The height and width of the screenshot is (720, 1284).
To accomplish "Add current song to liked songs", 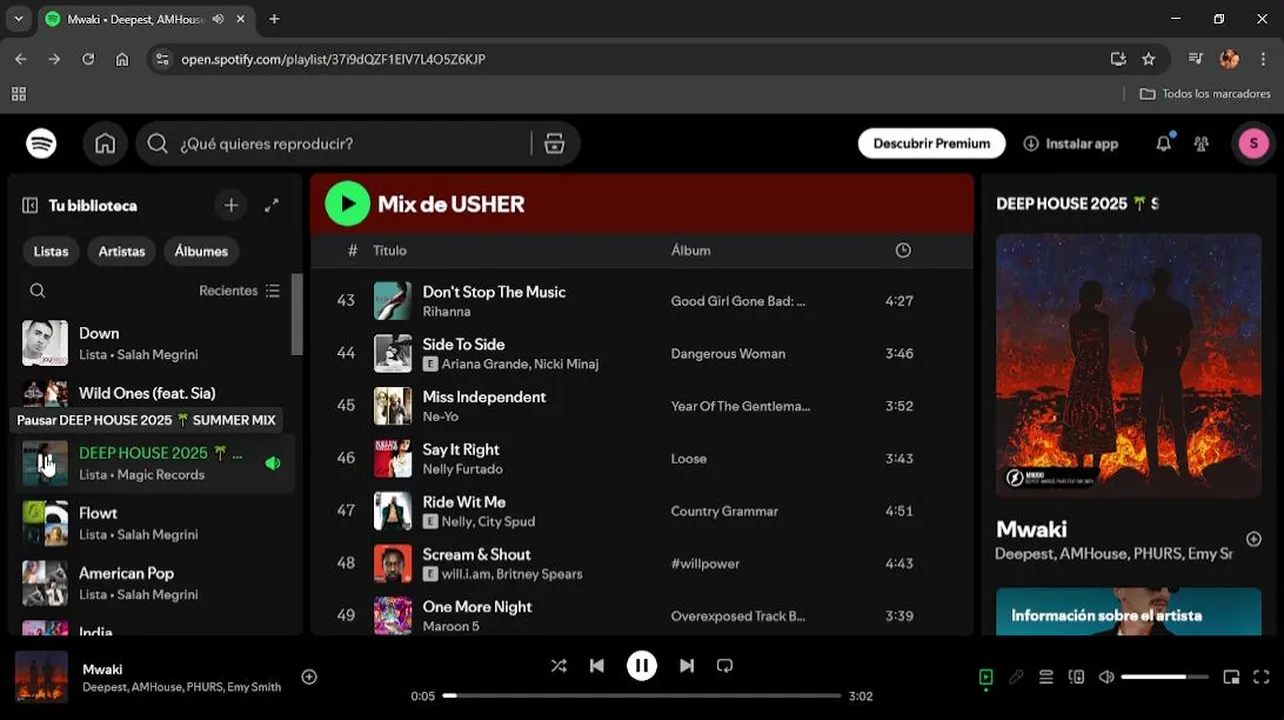I will point(309,677).
